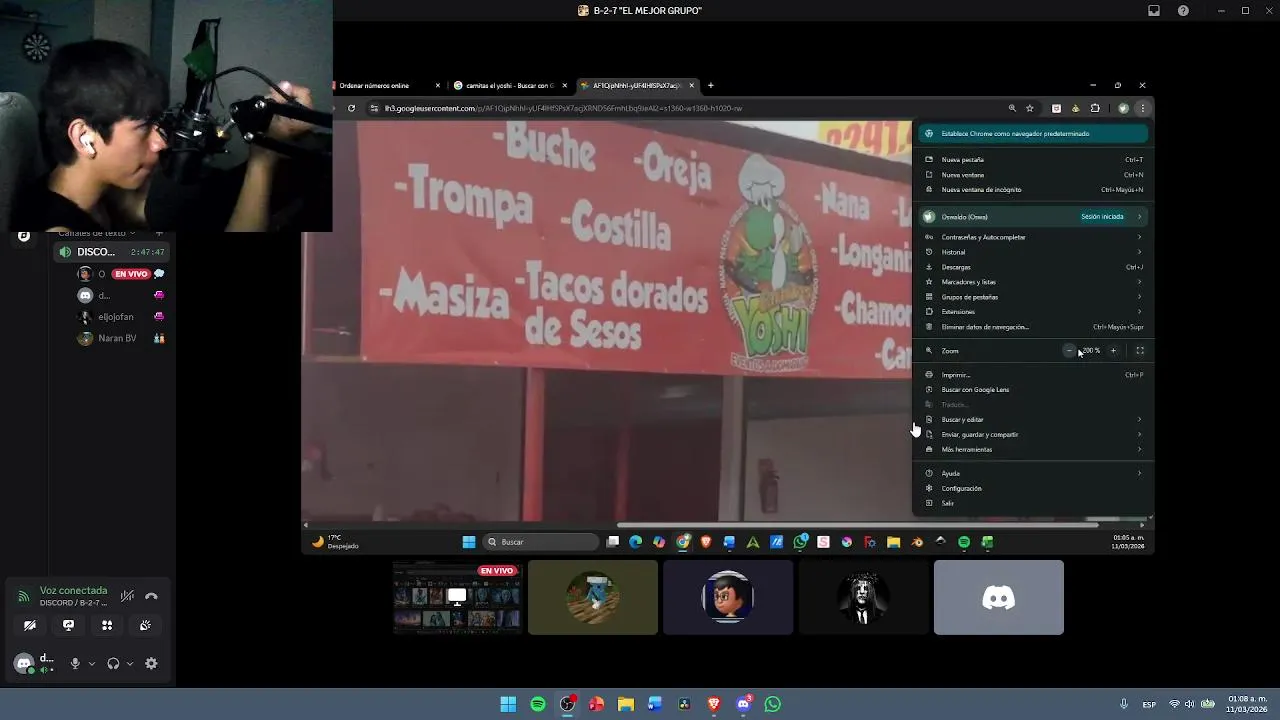Open Discord user settings gear
This screenshot has width=1280, height=720.
tap(151, 663)
